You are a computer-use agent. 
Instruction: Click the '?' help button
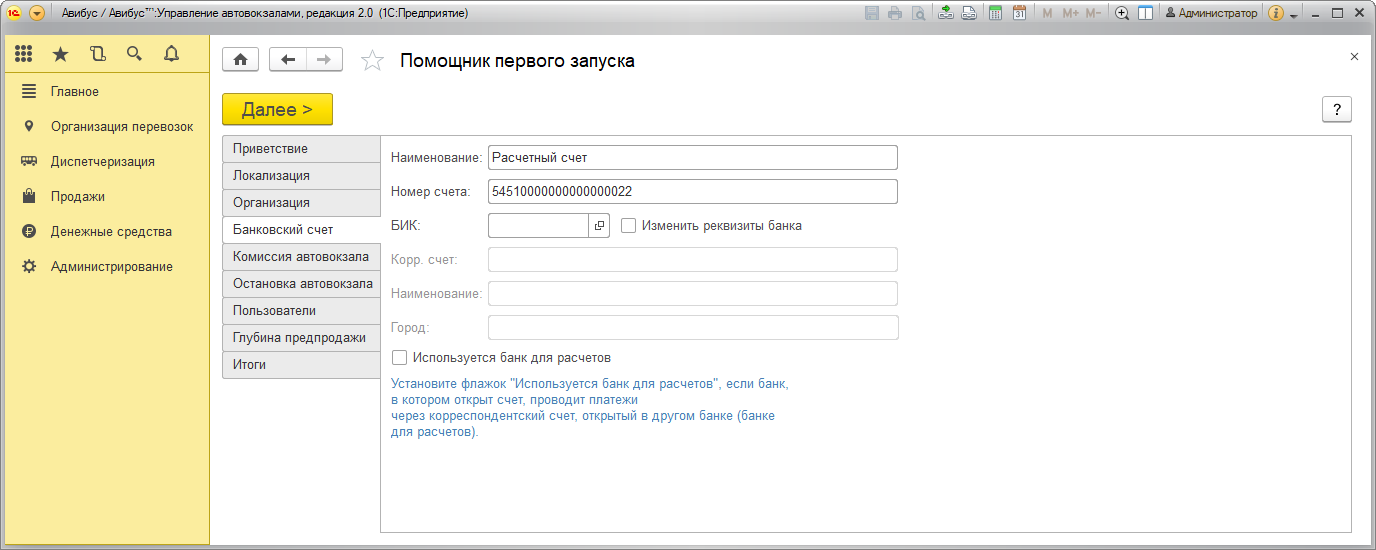tap(1336, 110)
